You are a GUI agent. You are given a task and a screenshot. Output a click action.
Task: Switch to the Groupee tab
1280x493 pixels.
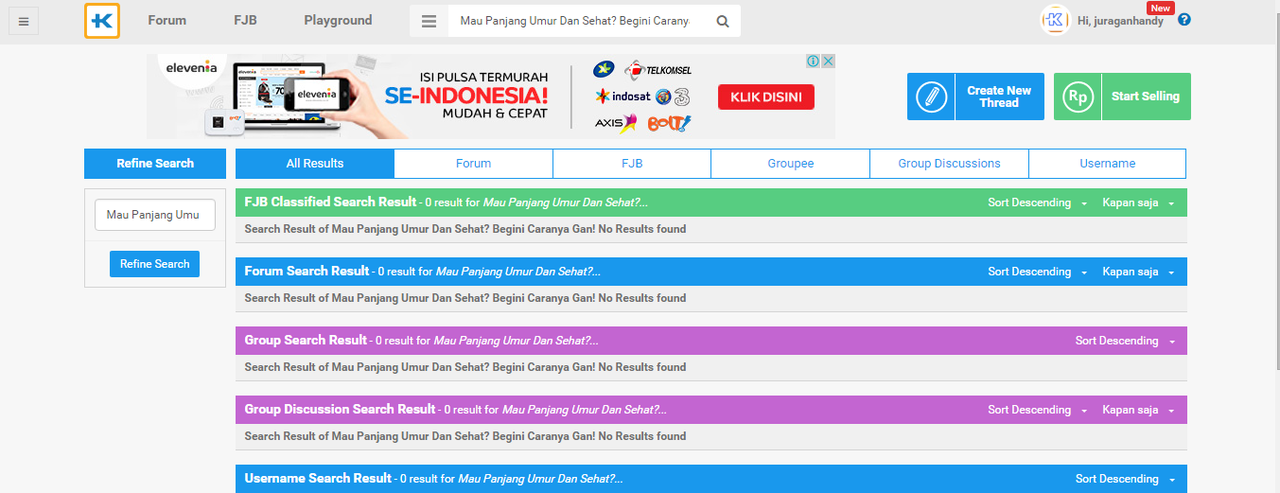790,164
